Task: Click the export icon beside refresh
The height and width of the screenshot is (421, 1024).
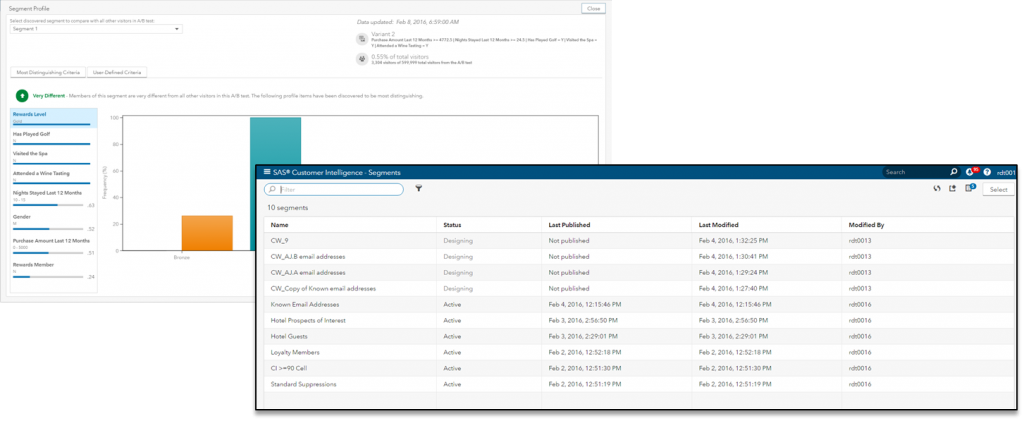Action: (953, 189)
